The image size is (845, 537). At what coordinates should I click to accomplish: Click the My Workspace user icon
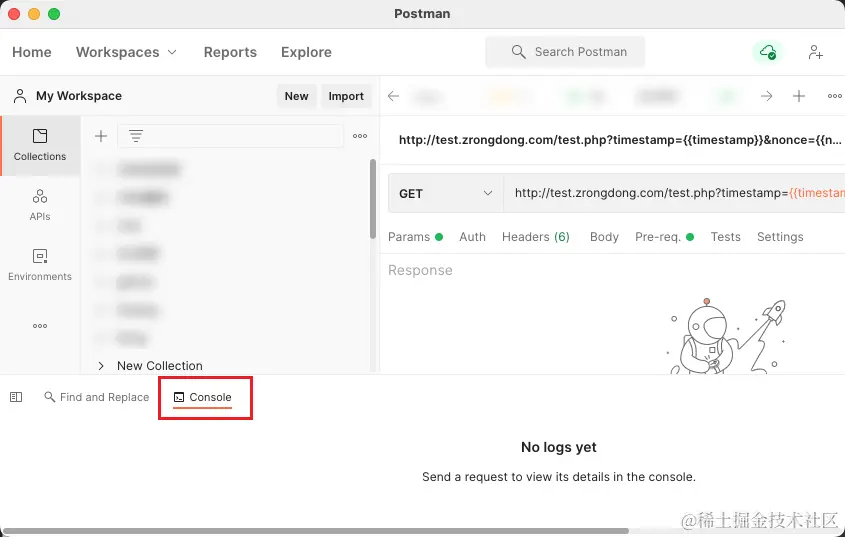tap(20, 96)
